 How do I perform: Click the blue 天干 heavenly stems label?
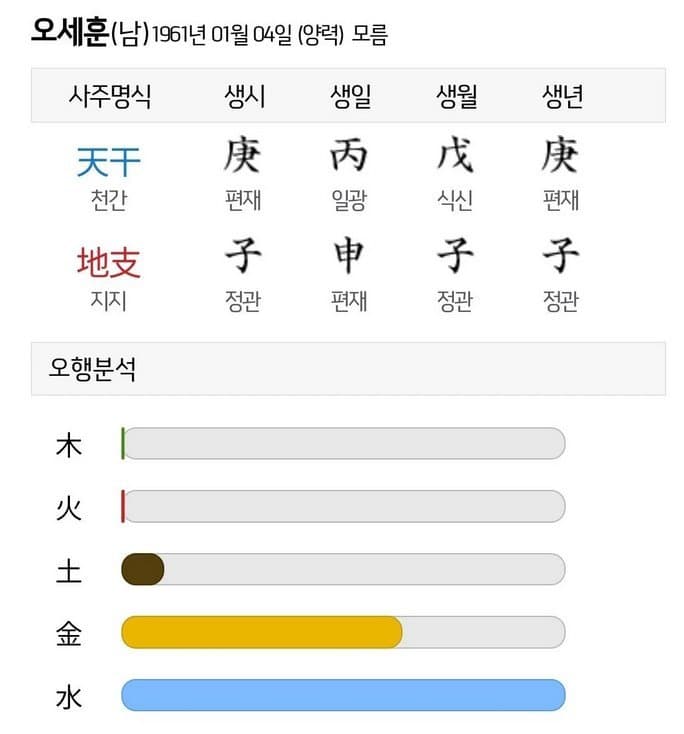click(x=108, y=161)
